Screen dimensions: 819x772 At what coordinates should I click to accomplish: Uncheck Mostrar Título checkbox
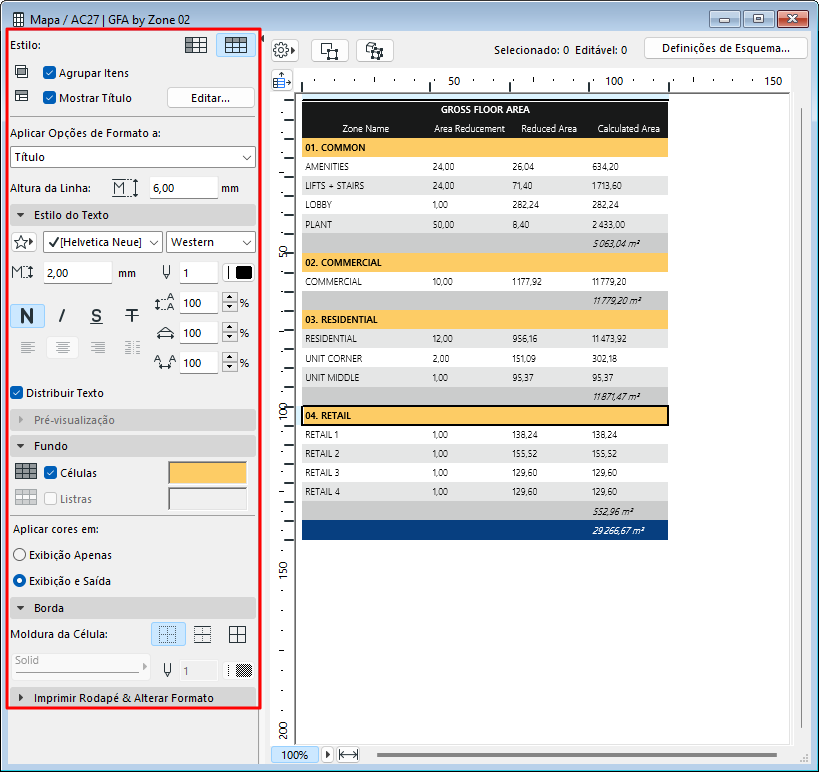50,98
